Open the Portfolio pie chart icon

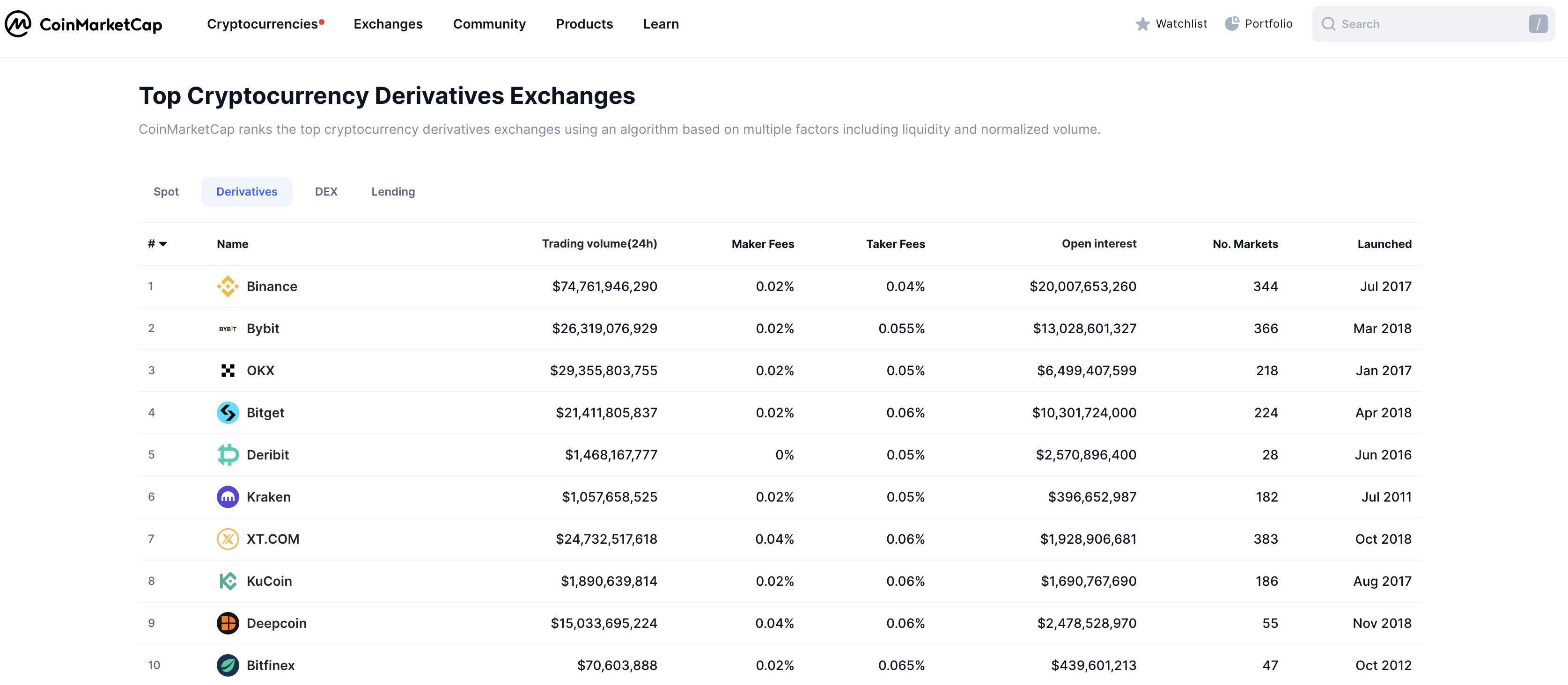(1231, 24)
